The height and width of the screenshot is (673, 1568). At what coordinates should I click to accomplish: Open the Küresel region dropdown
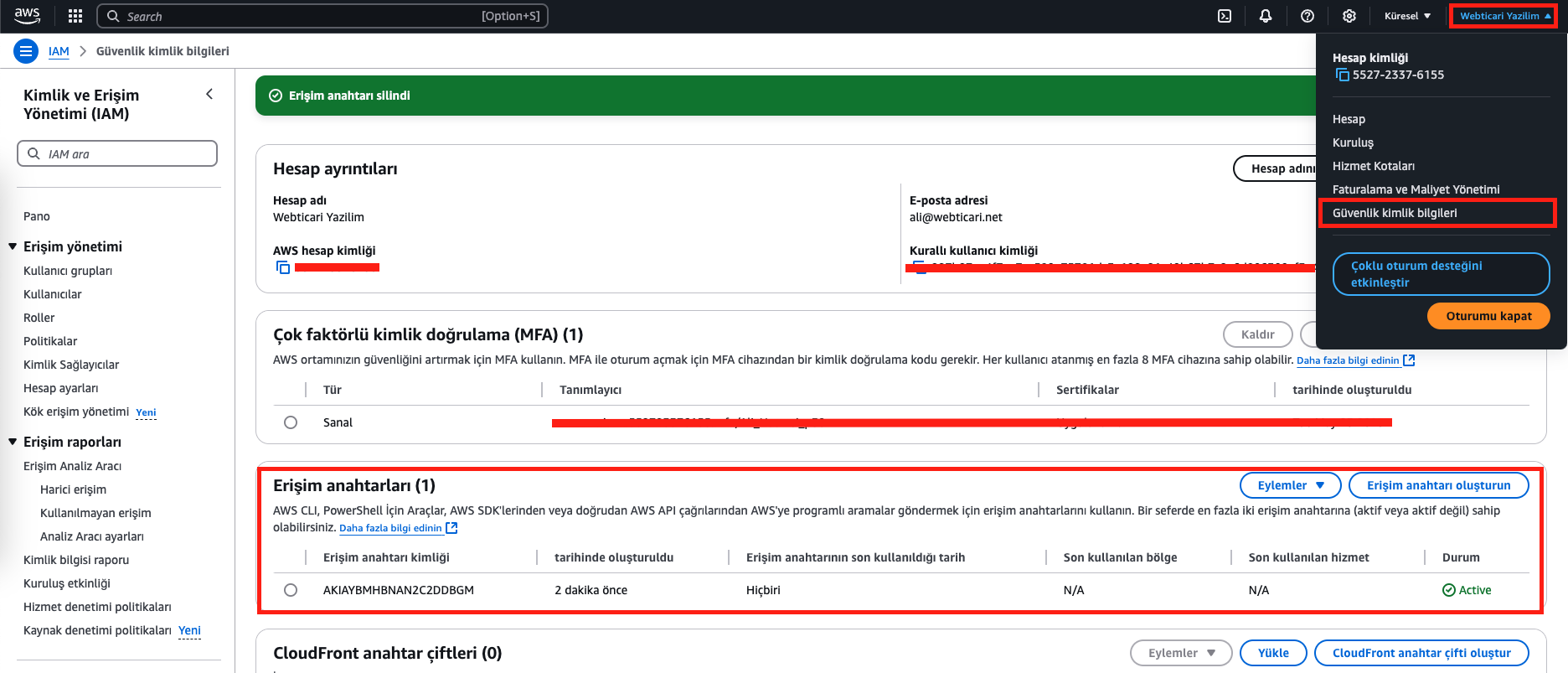(1407, 16)
